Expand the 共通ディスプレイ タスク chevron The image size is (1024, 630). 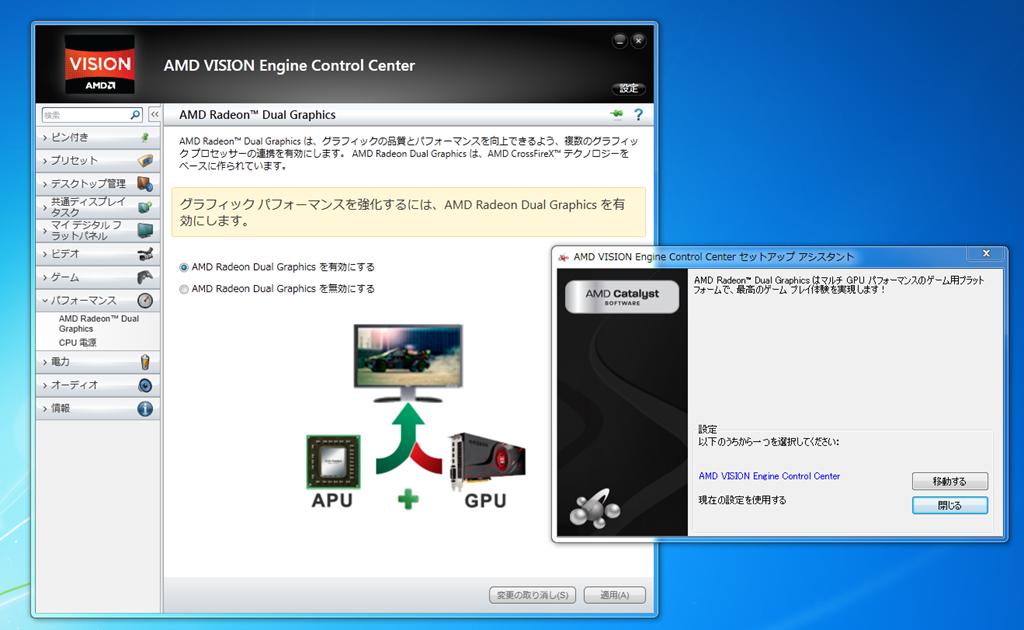click(x=45, y=208)
